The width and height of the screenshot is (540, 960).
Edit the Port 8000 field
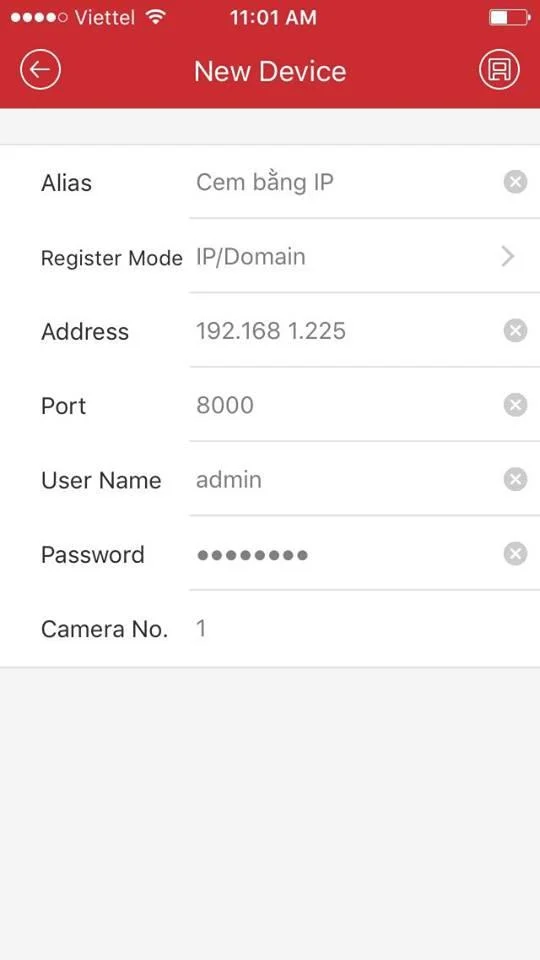(x=346, y=405)
